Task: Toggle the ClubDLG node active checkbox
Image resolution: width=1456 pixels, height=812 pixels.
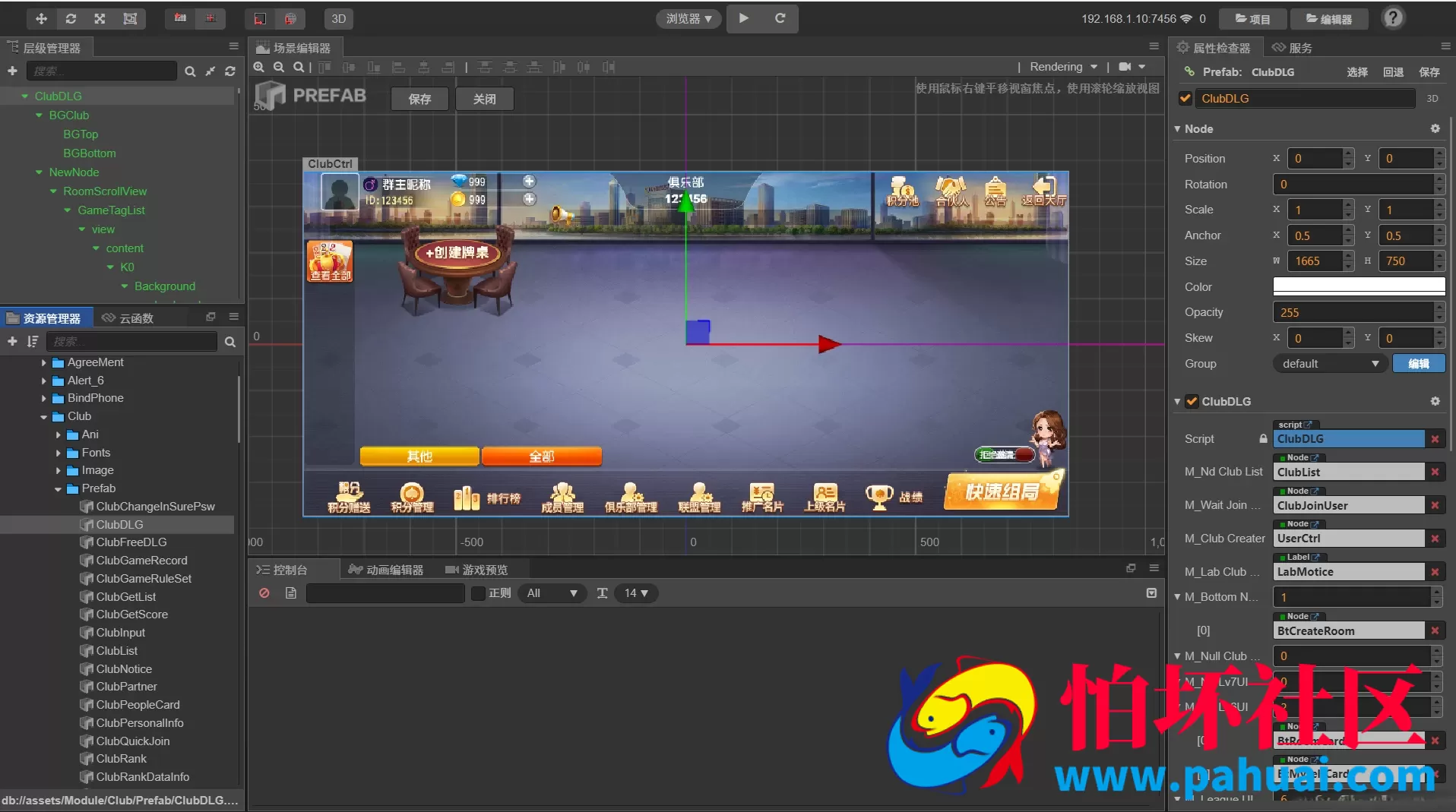Action: [x=1185, y=98]
